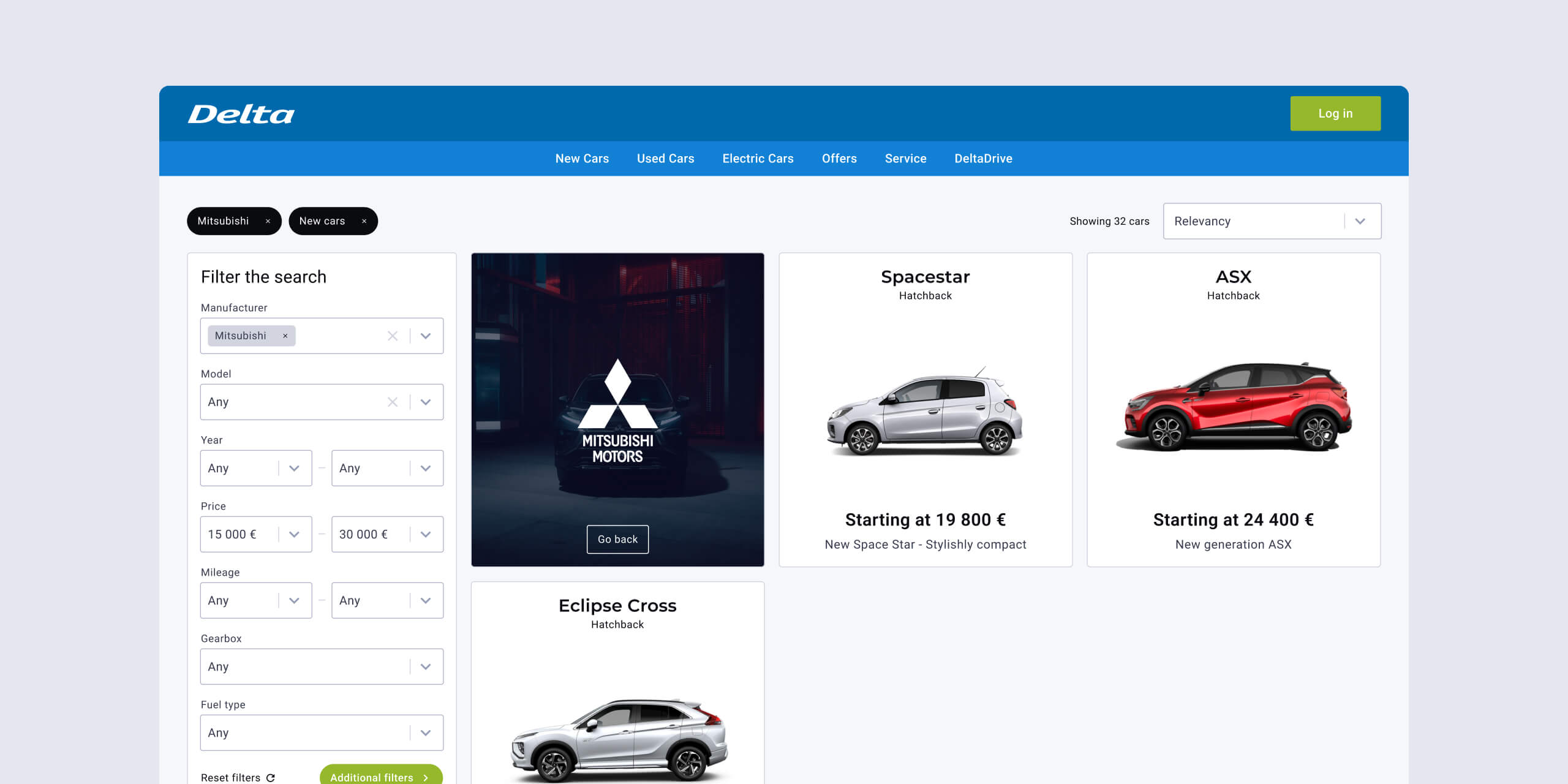Open the Relevancy sort dropdown
This screenshot has height=784, width=1568.
(1272, 221)
